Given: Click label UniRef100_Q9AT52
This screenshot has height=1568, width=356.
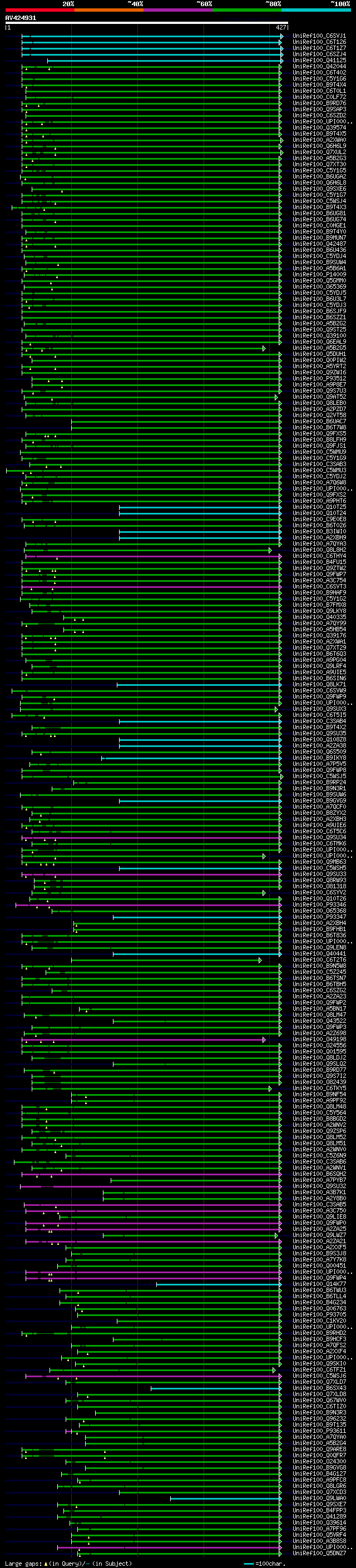Looking at the screenshot, I should point(319,398).
